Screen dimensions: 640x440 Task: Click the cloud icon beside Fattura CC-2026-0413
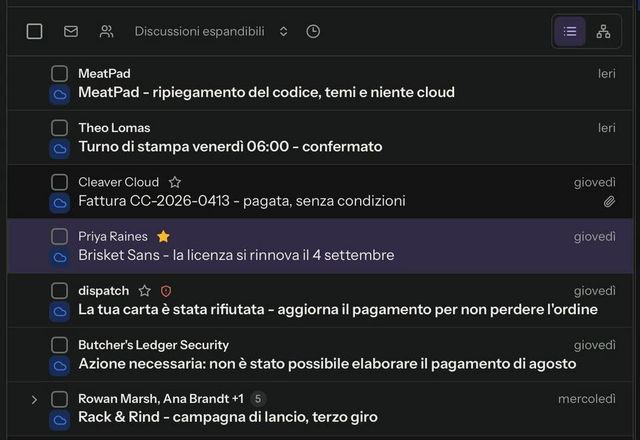pos(60,204)
